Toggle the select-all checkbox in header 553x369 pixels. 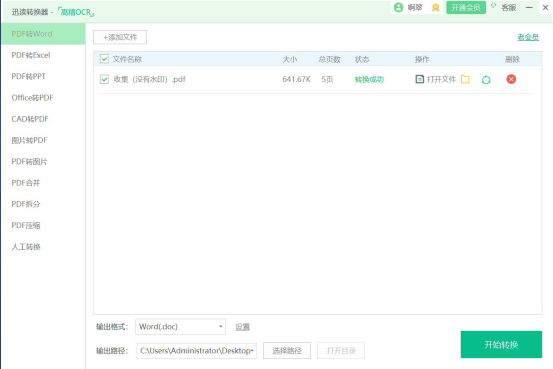(x=104, y=59)
